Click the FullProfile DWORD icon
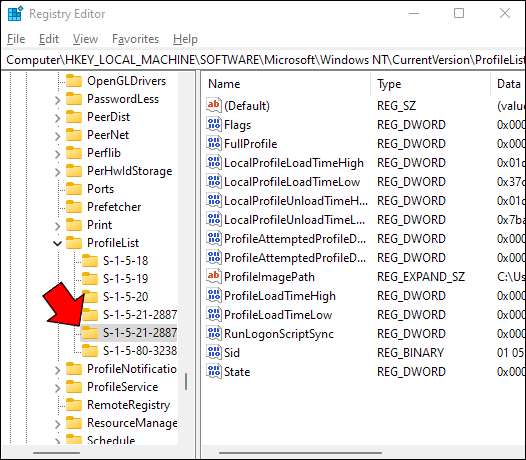This screenshot has width=526, height=460. pyautogui.click(x=214, y=143)
